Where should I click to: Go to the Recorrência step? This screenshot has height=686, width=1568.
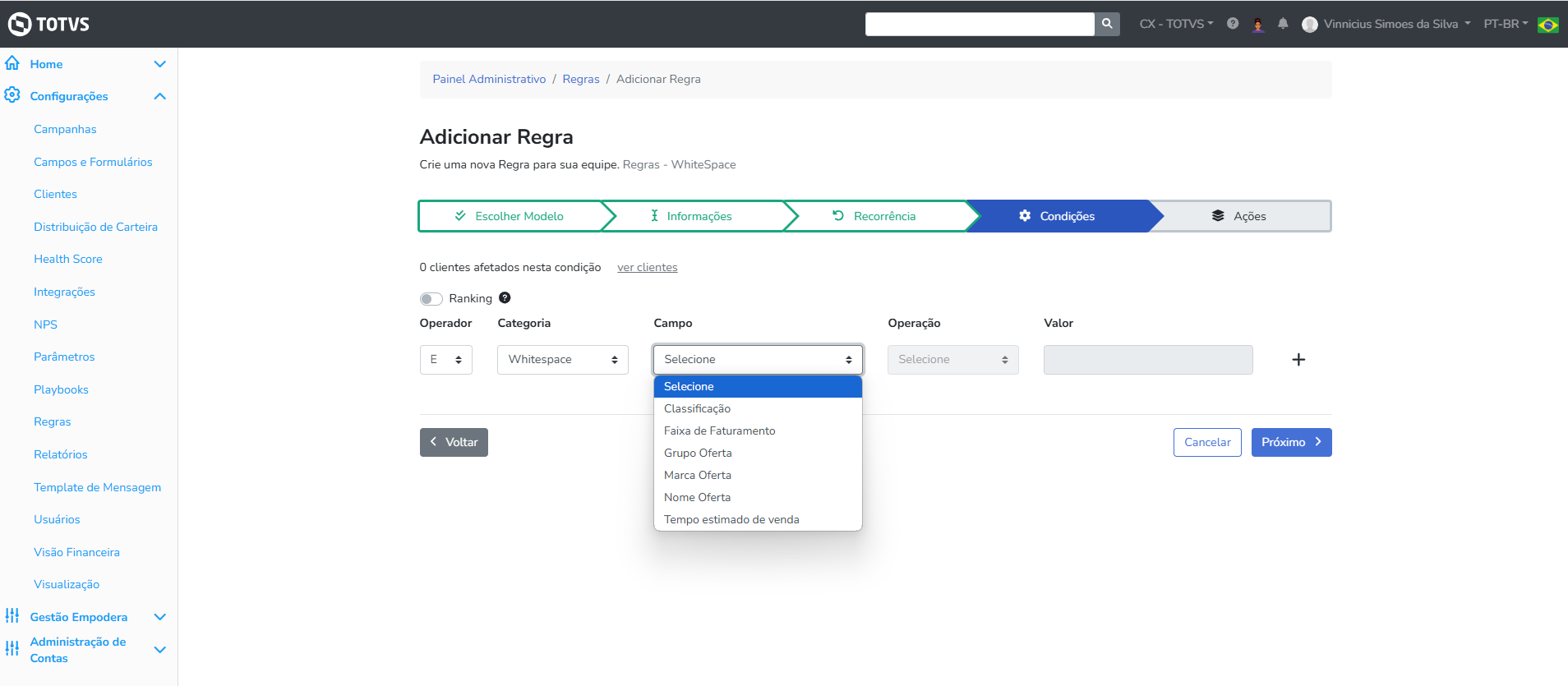[874, 216]
